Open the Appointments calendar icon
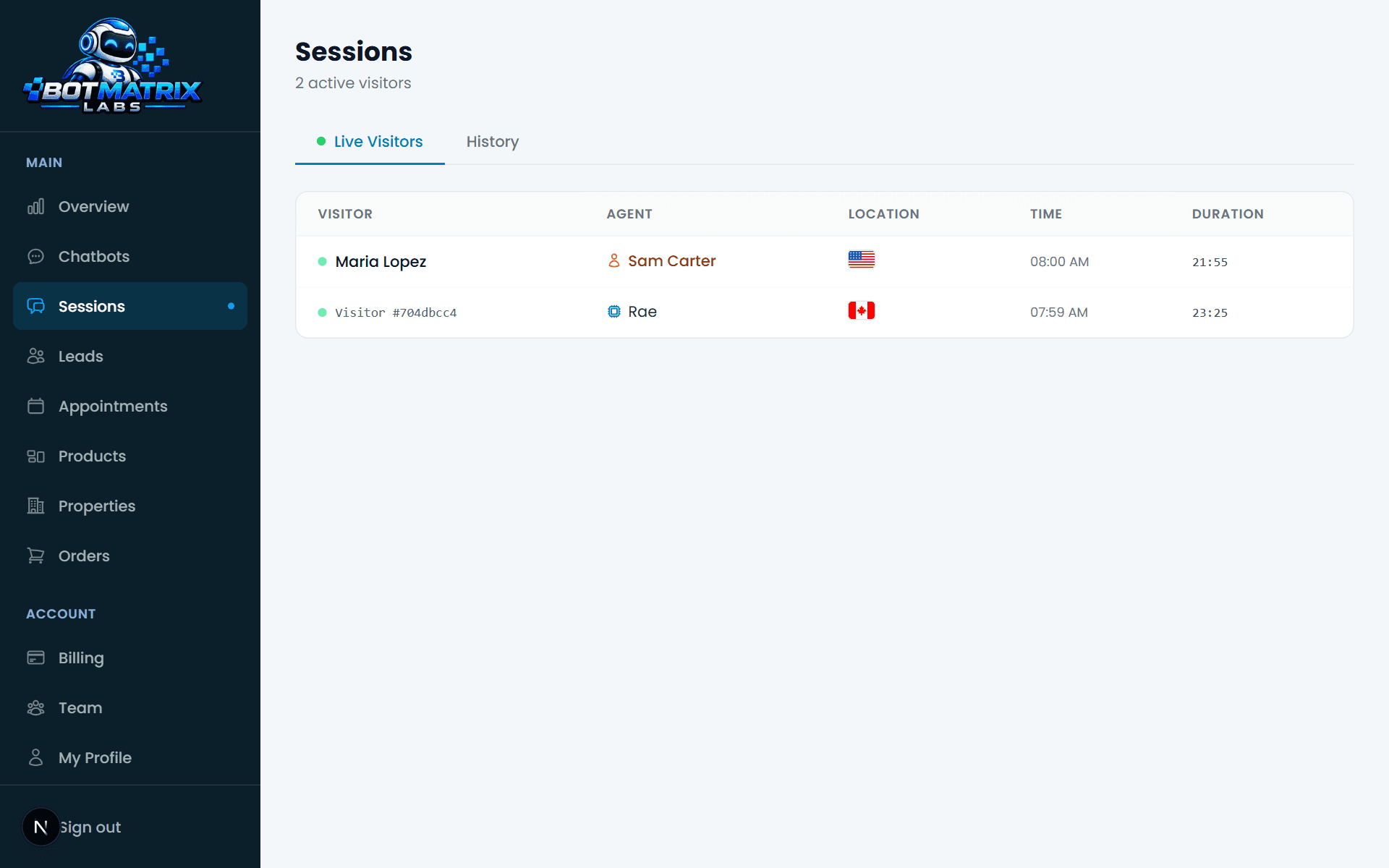Screen dimensions: 1389x868 (x=35, y=407)
